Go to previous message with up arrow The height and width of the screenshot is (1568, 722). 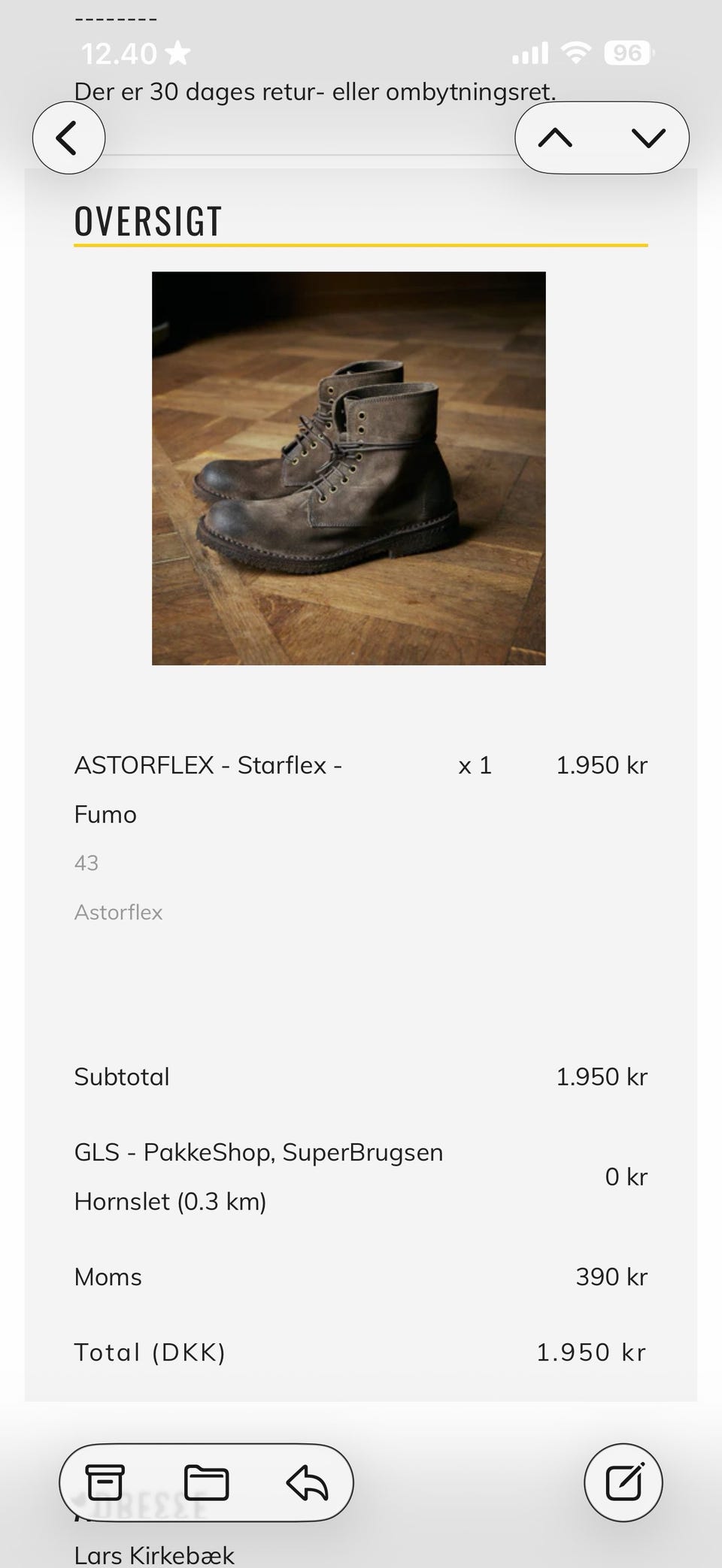click(556, 138)
